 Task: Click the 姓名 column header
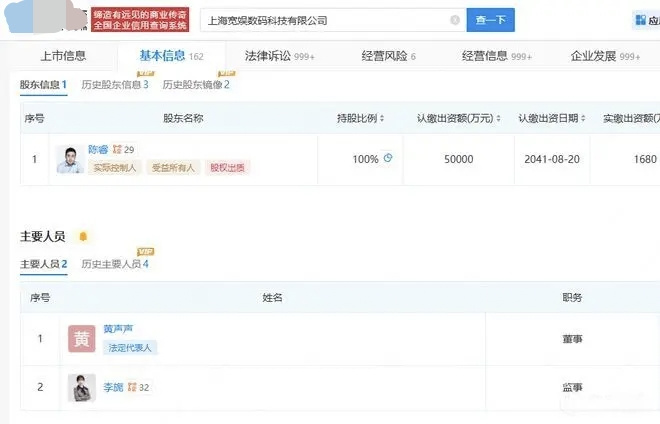(x=272, y=298)
